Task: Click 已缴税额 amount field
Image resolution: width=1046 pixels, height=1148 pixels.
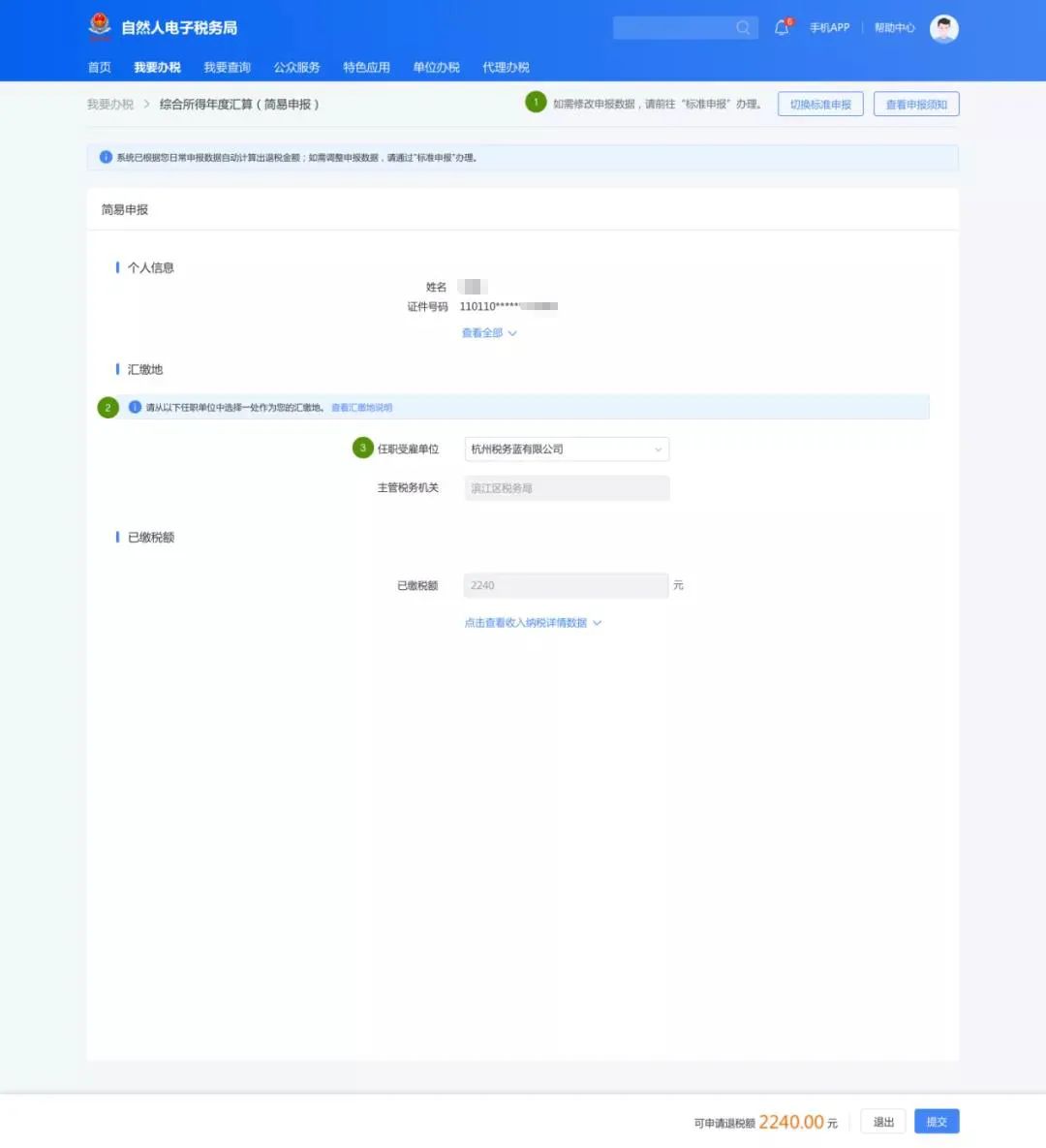Action: click(x=566, y=586)
